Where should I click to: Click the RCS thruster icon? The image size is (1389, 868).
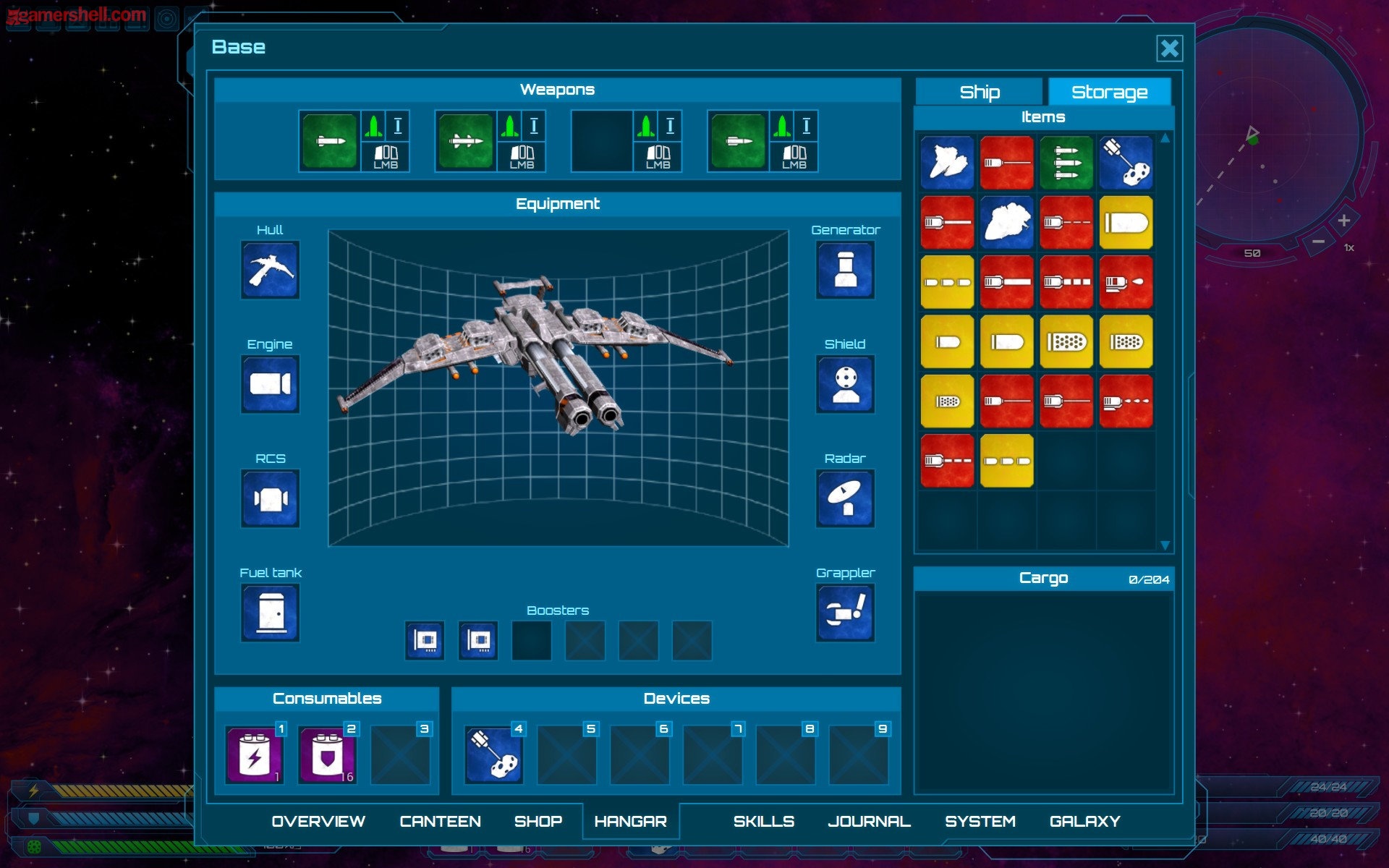click(270, 498)
